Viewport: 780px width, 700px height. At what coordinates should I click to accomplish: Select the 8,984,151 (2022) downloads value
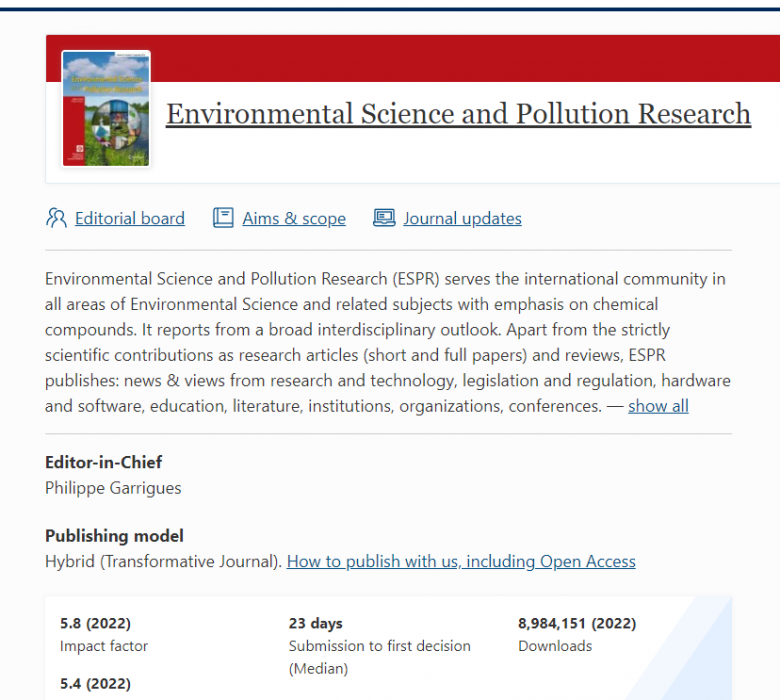pos(577,623)
